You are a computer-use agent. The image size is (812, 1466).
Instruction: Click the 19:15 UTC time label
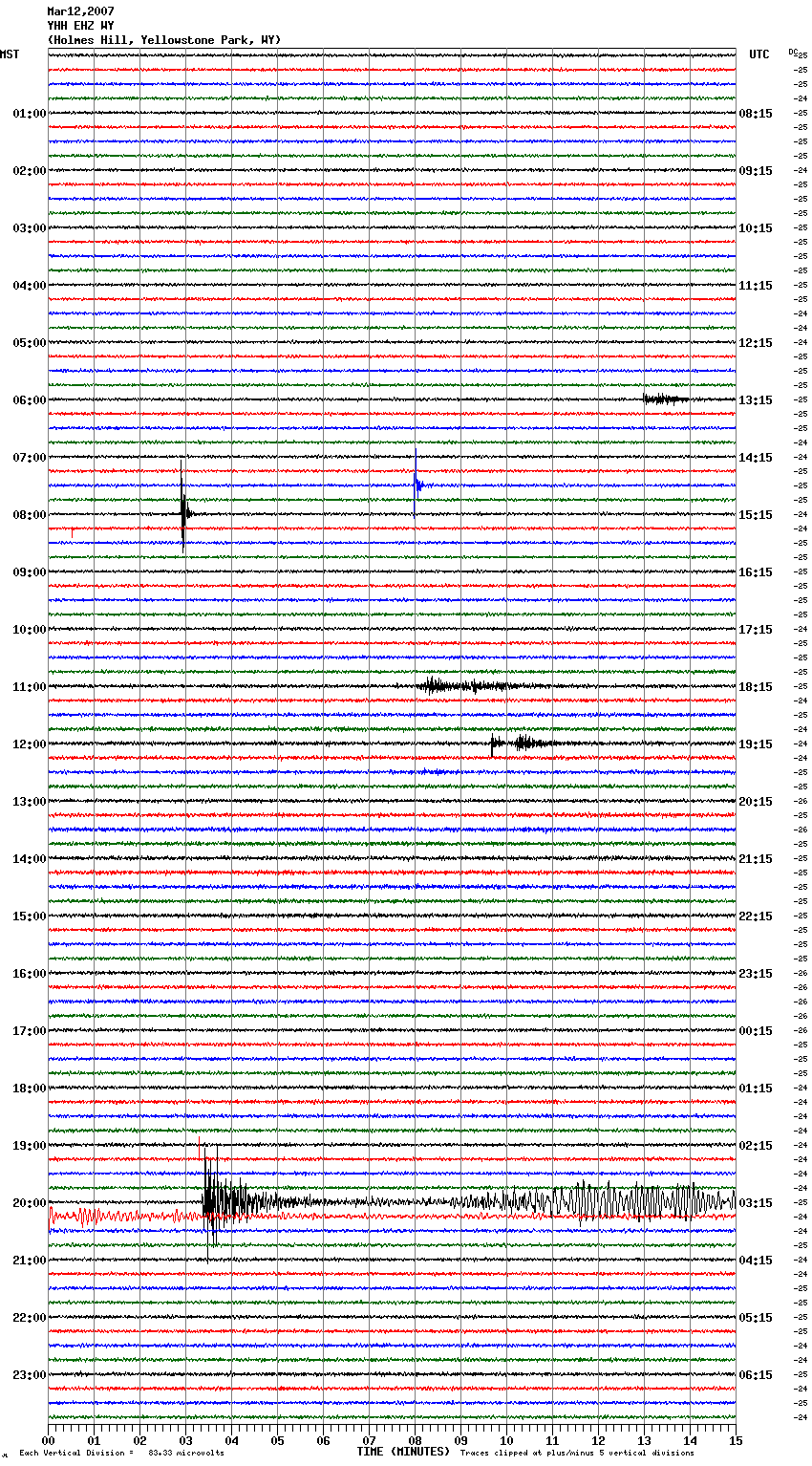(756, 744)
